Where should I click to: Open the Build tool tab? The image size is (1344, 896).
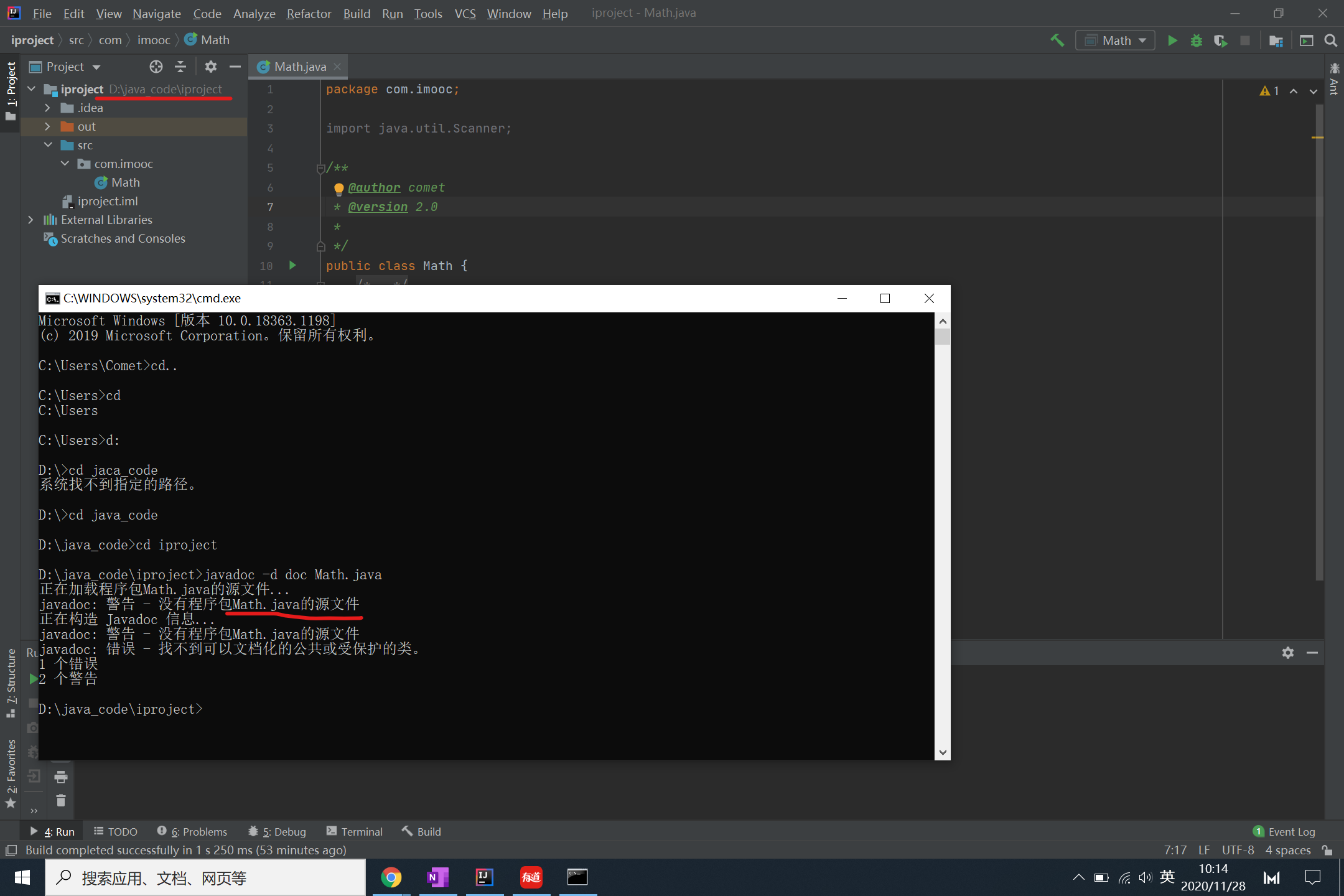(x=421, y=832)
